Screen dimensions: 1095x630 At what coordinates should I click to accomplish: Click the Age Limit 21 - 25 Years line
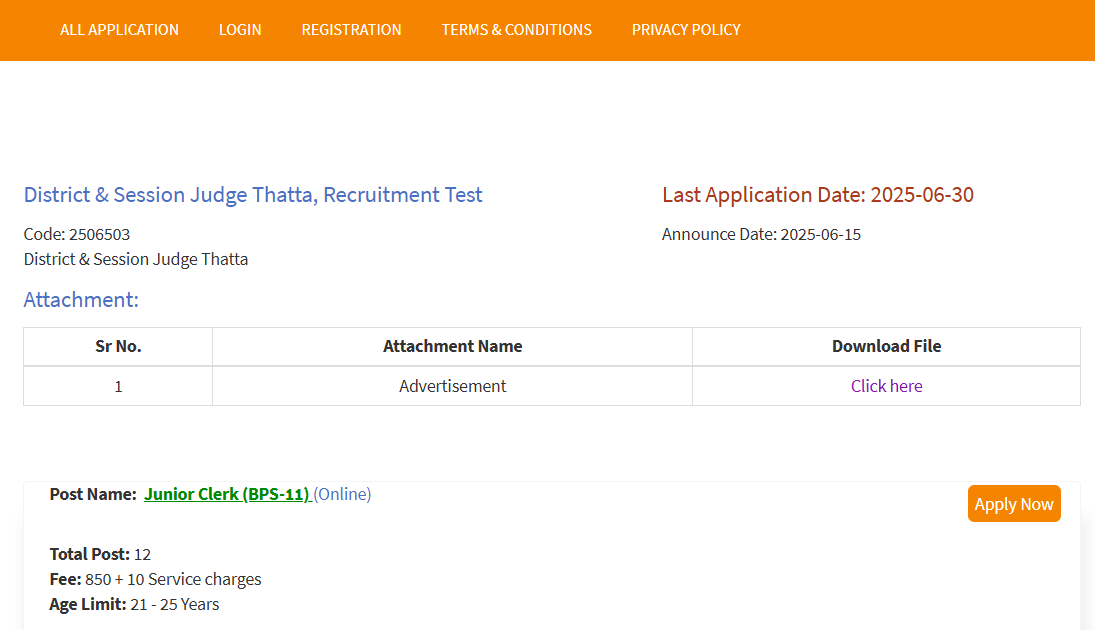click(x=134, y=605)
